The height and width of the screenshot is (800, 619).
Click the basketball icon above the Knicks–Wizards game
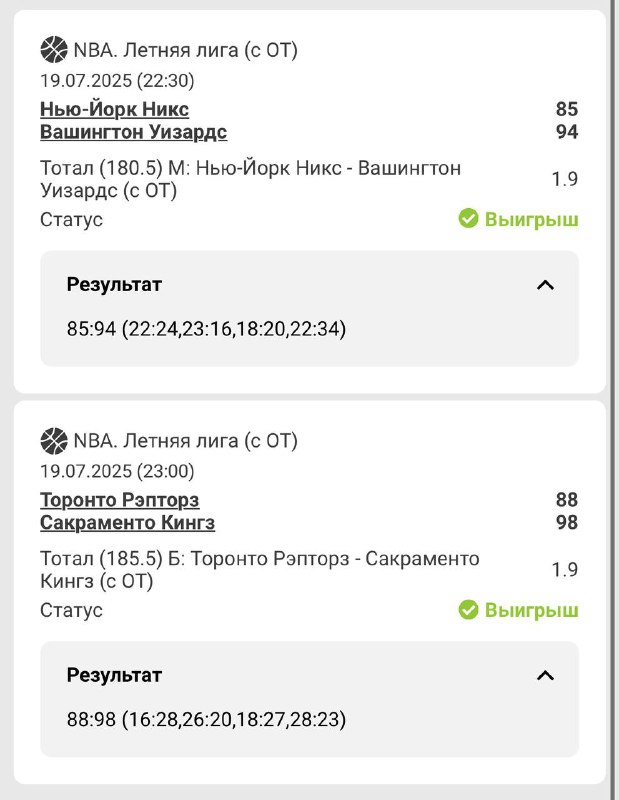53,49
